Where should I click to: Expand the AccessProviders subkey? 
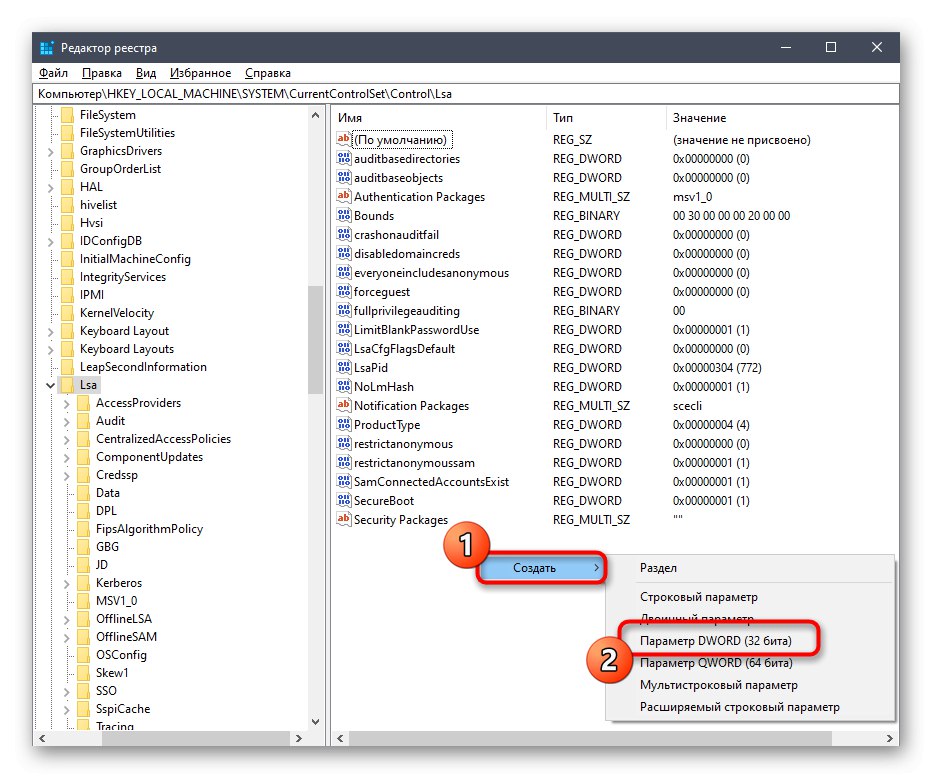(x=67, y=404)
